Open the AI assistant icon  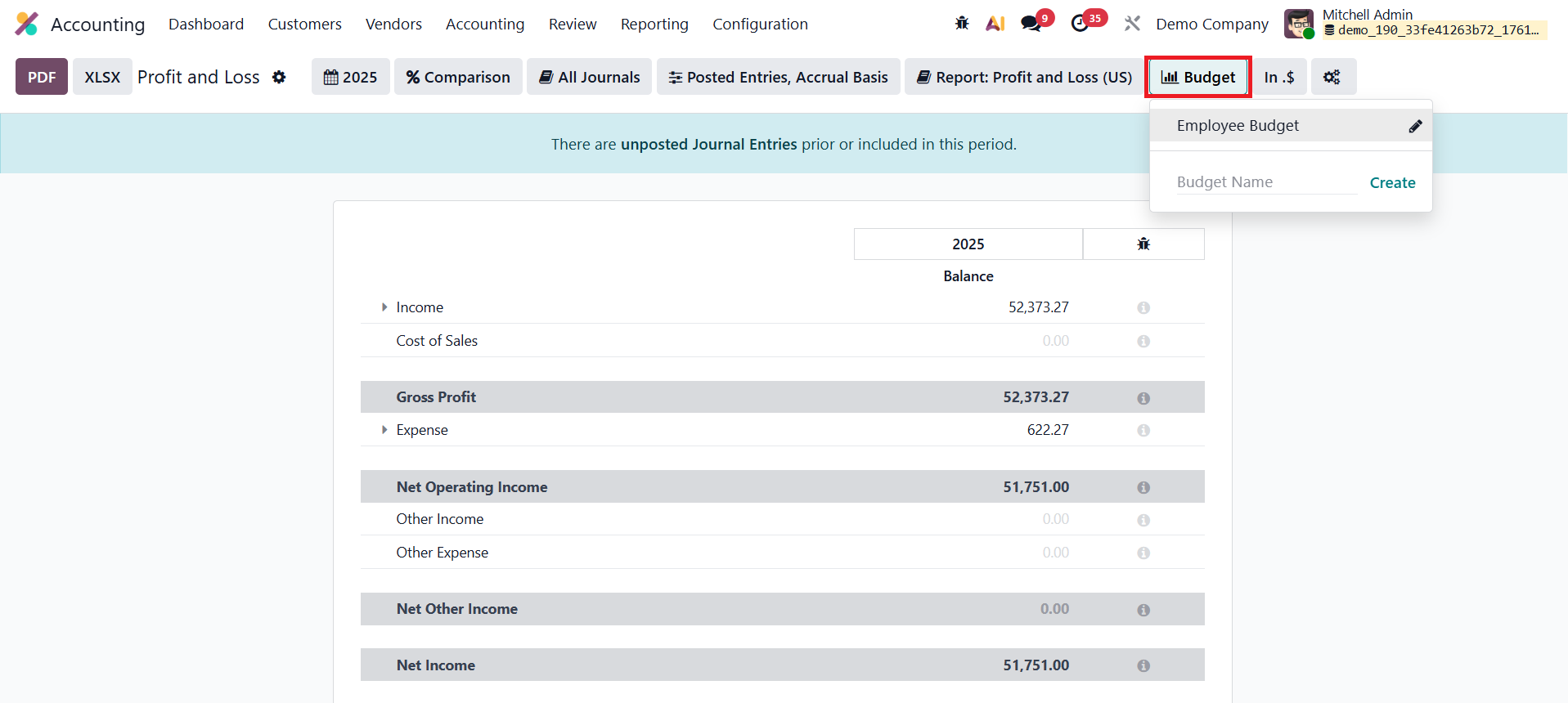click(995, 24)
